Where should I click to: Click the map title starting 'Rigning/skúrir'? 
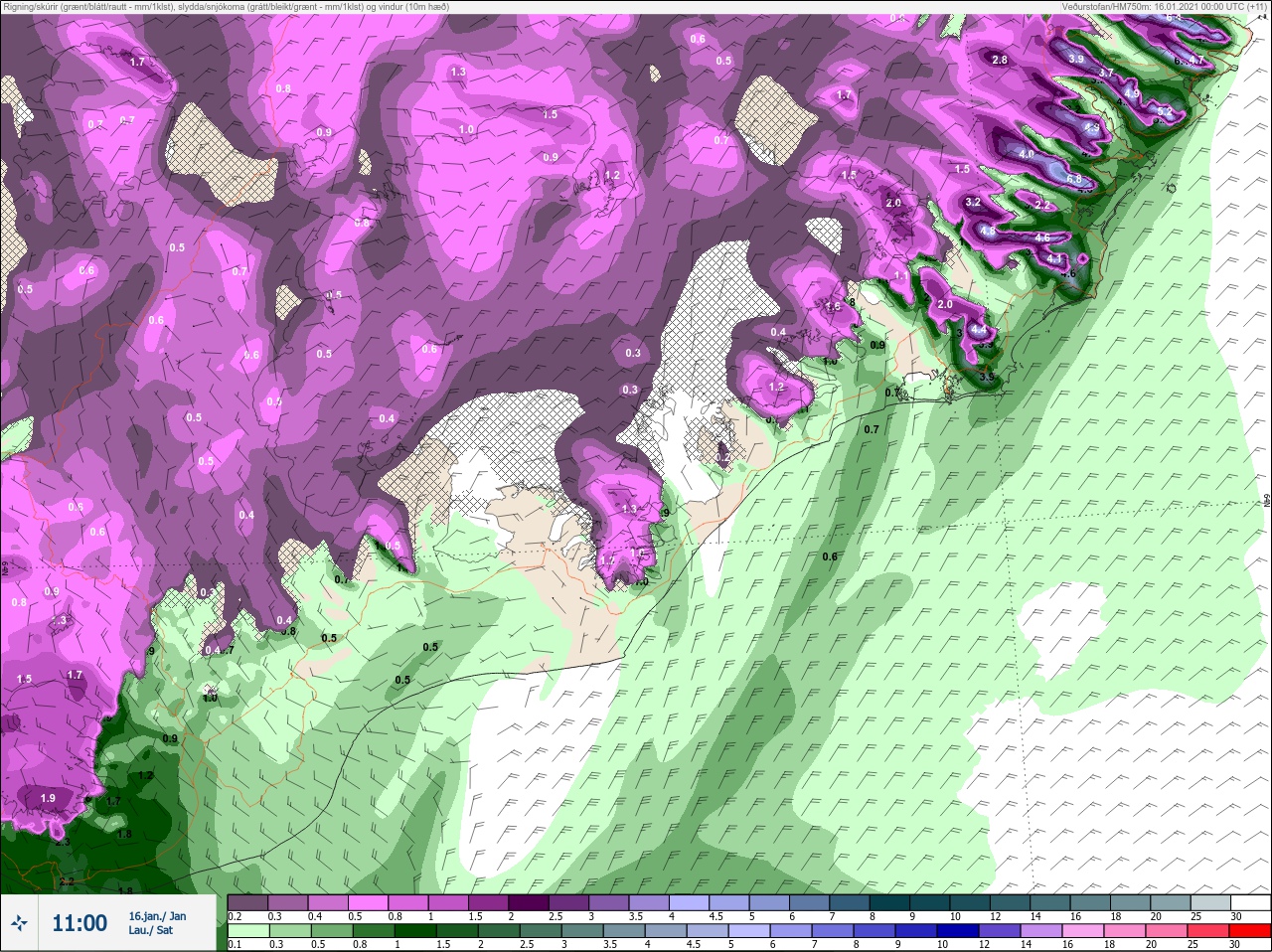[x=226, y=6]
